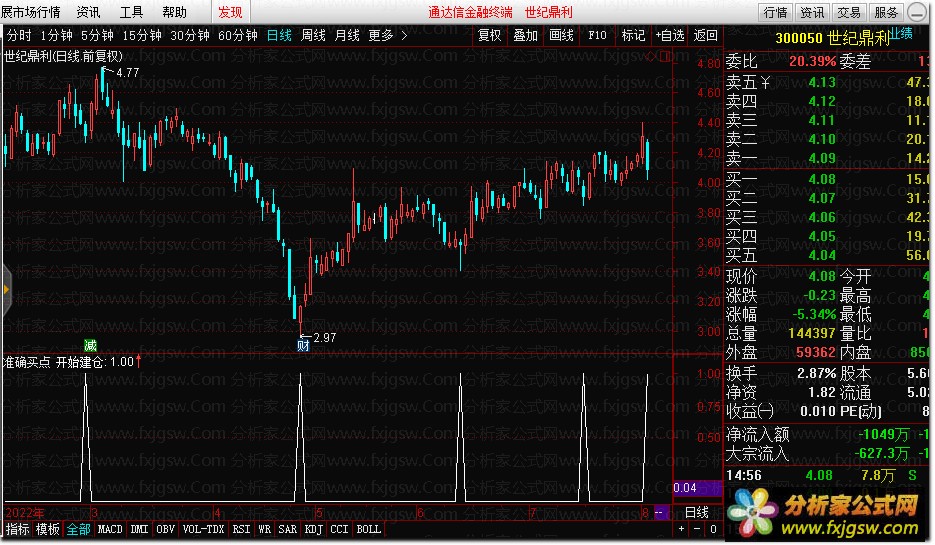Open the 工具 menu

(131, 12)
